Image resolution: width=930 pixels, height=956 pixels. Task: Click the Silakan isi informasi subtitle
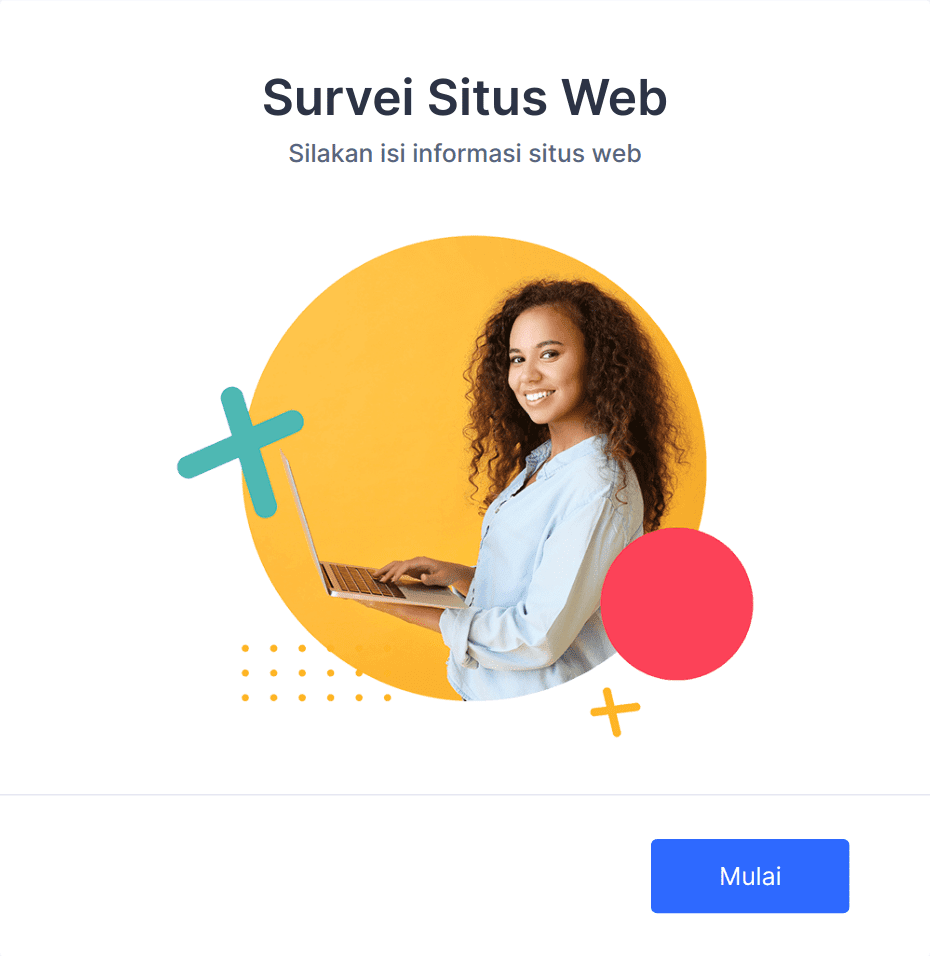click(x=465, y=153)
